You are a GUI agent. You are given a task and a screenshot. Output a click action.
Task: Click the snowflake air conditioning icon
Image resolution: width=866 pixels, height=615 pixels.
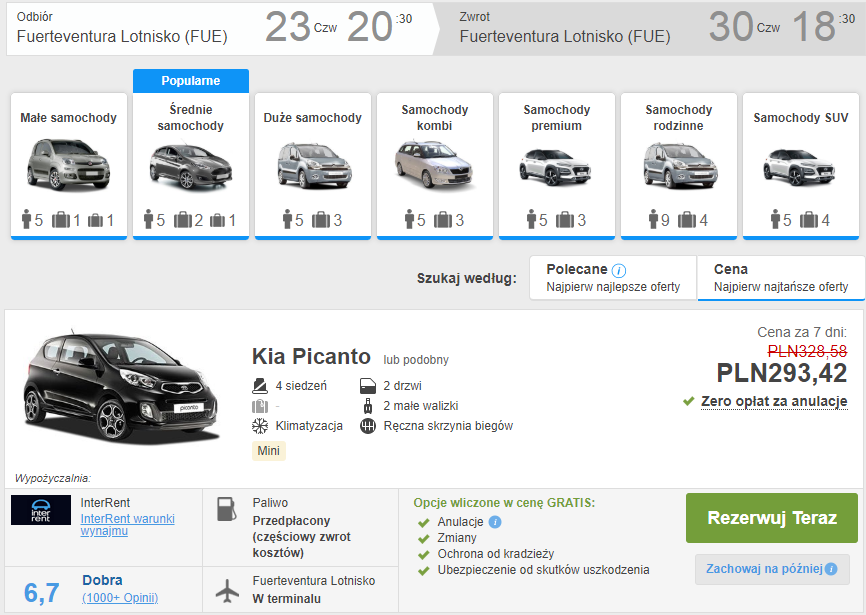click(260, 426)
